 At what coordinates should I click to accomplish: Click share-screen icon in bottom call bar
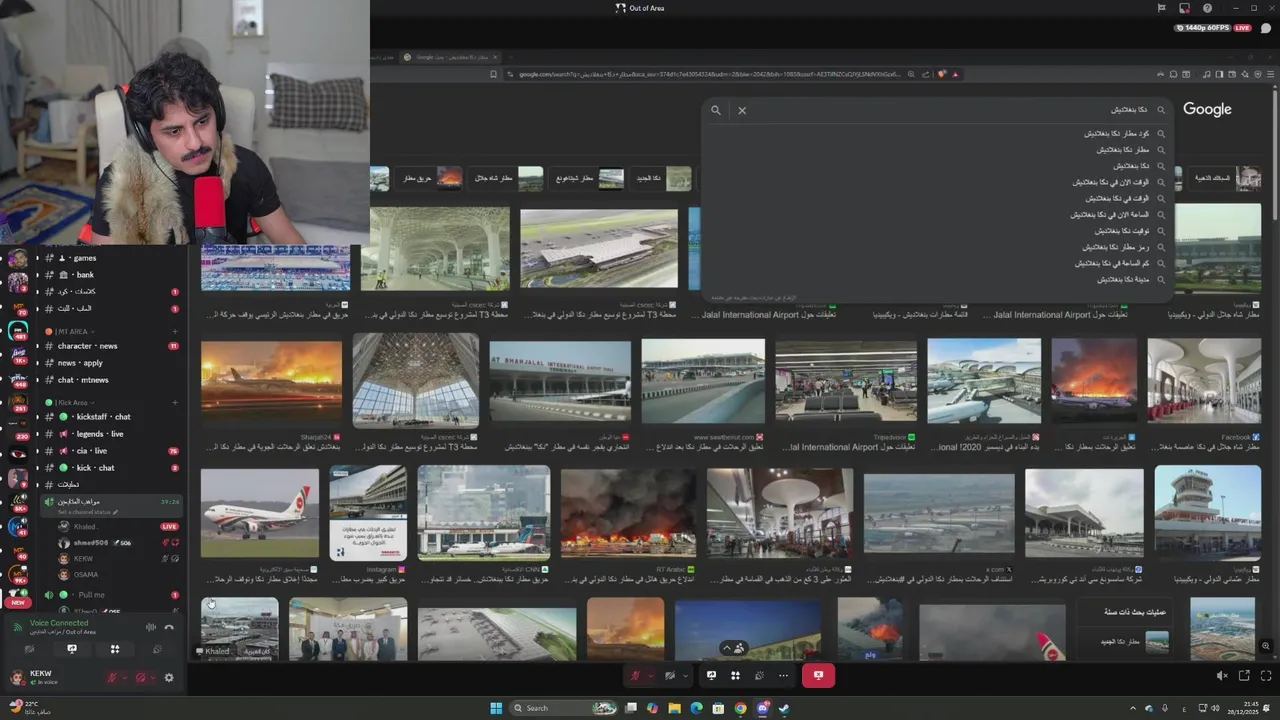[711, 675]
